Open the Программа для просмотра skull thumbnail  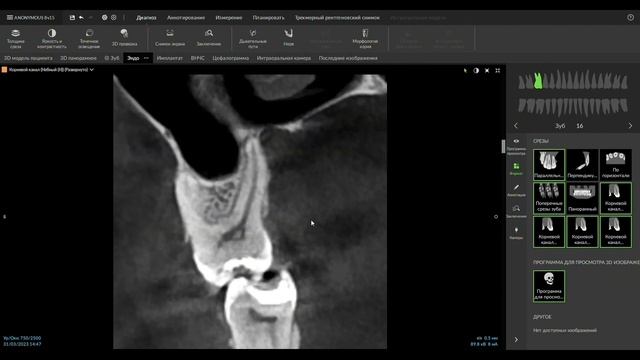pos(549,286)
